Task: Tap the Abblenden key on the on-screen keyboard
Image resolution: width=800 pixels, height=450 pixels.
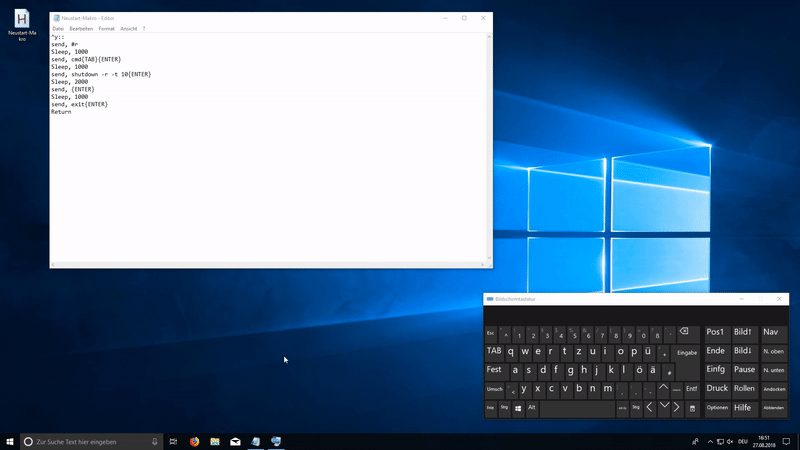Action: (773, 408)
